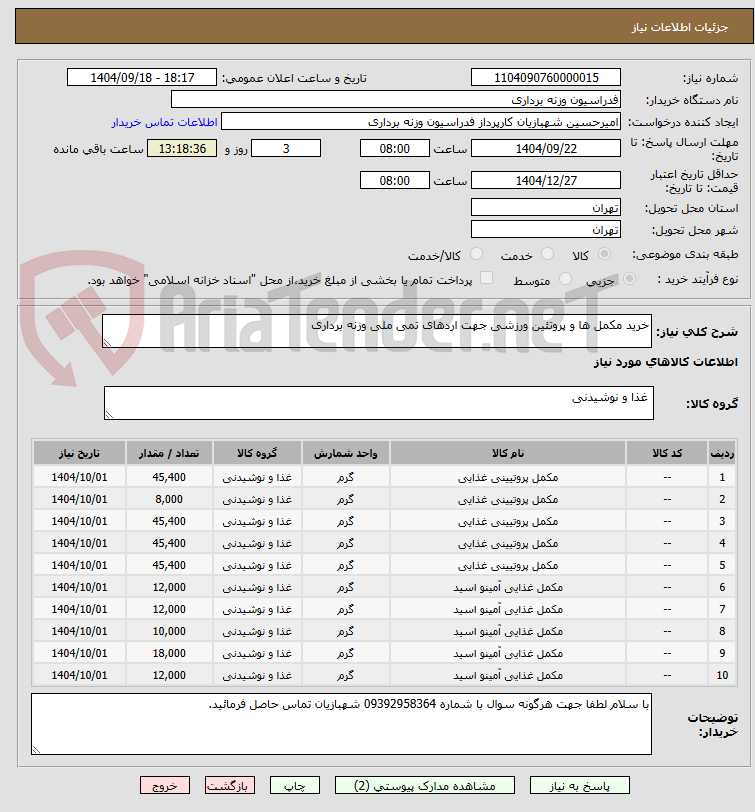The height and width of the screenshot is (812, 755).
Task: Click the request creator name field
Action: (420, 122)
